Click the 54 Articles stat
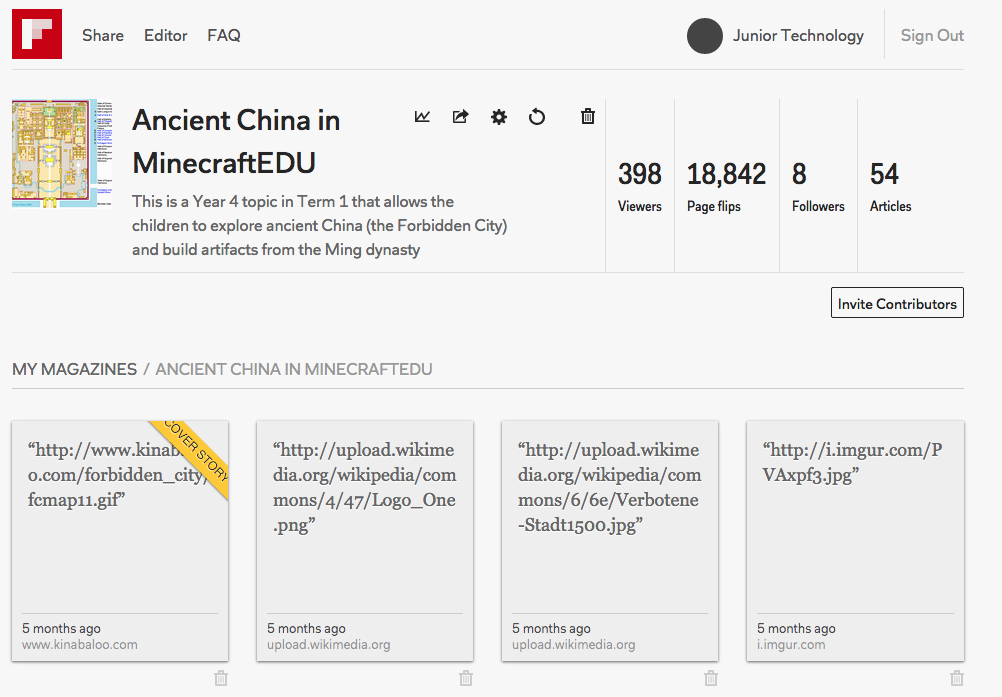Image resolution: width=1002 pixels, height=697 pixels. tap(890, 186)
